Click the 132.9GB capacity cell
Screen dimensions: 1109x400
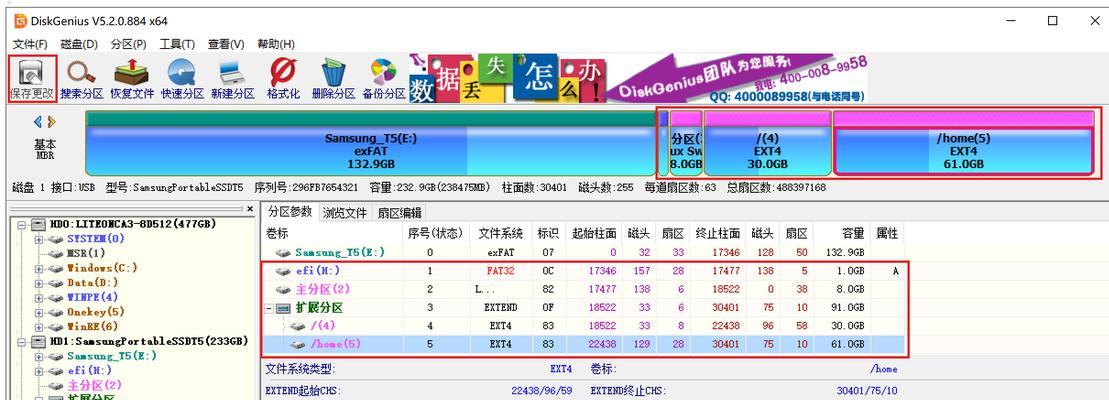click(842, 252)
